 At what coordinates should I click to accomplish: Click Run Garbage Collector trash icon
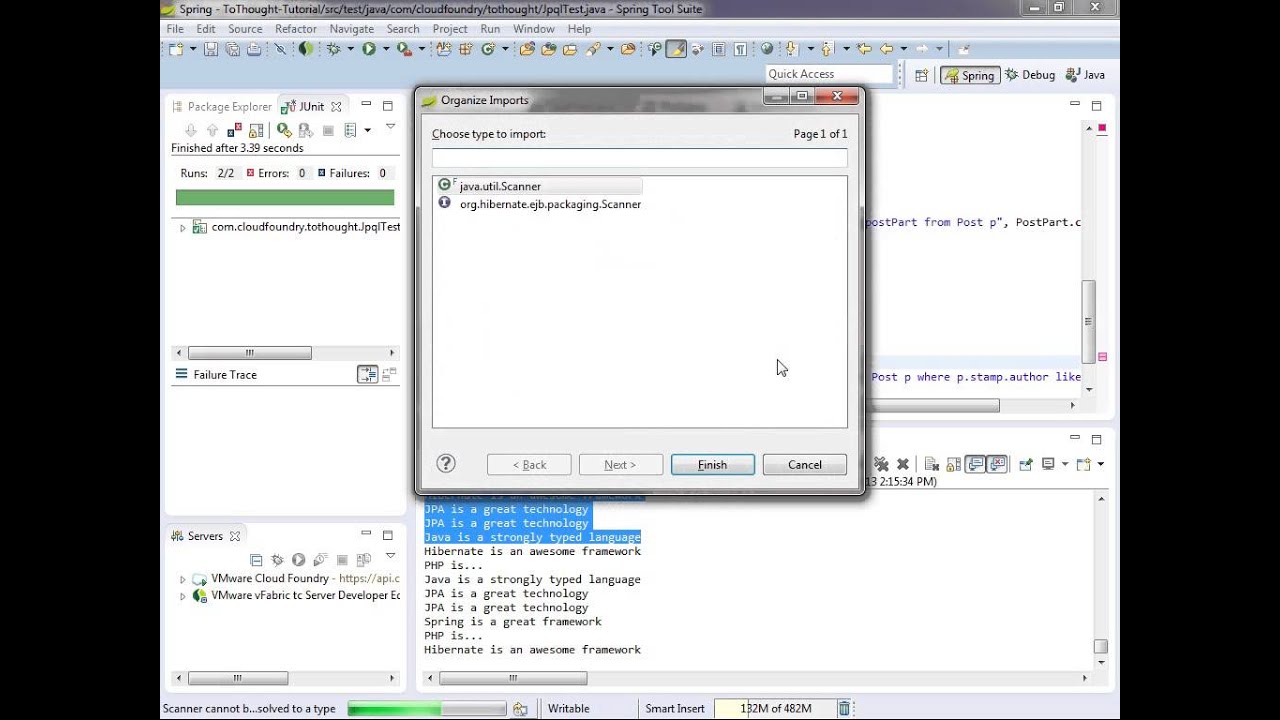click(844, 708)
